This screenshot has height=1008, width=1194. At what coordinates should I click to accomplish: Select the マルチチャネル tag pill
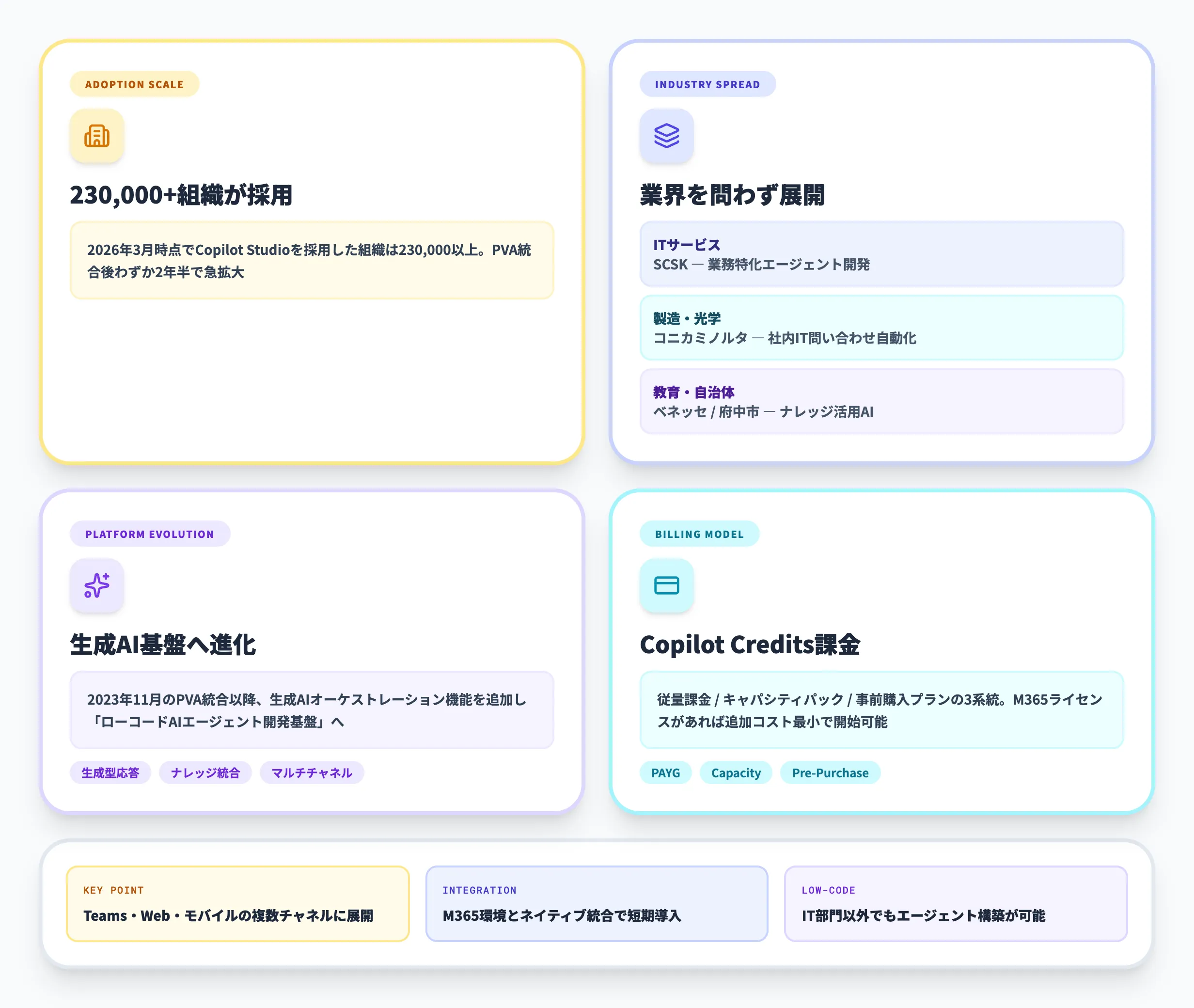point(312,772)
